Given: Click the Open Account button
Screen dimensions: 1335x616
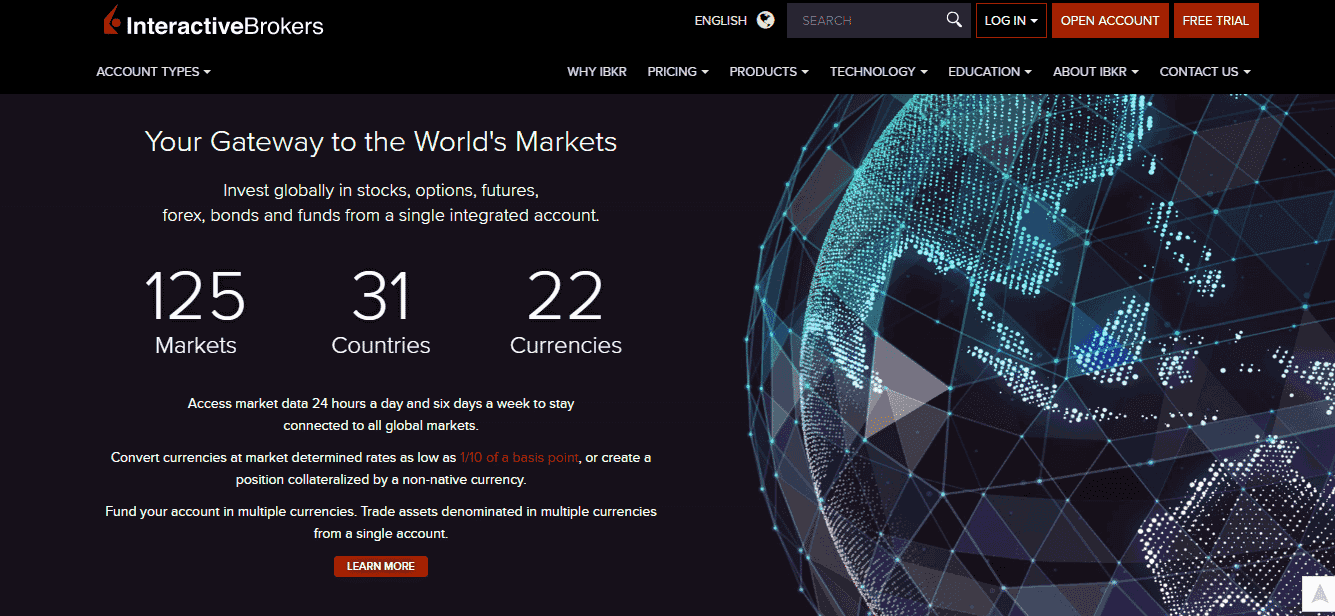Looking at the screenshot, I should pyautogui.click(x=1110, y=20).
